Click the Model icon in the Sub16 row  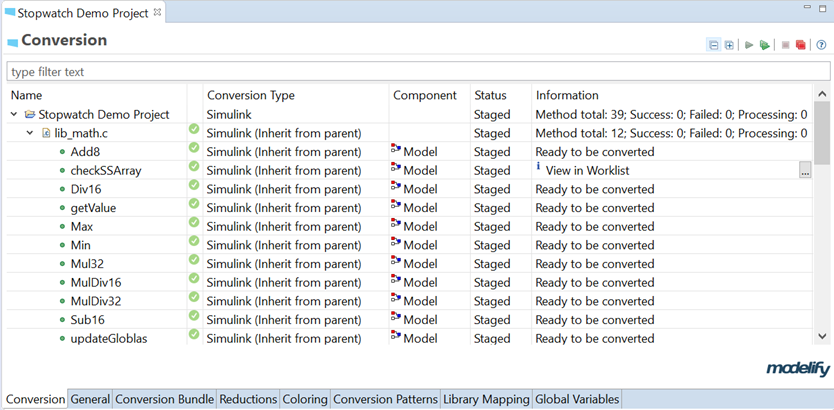pyautogui.click(x=396, y=317)
